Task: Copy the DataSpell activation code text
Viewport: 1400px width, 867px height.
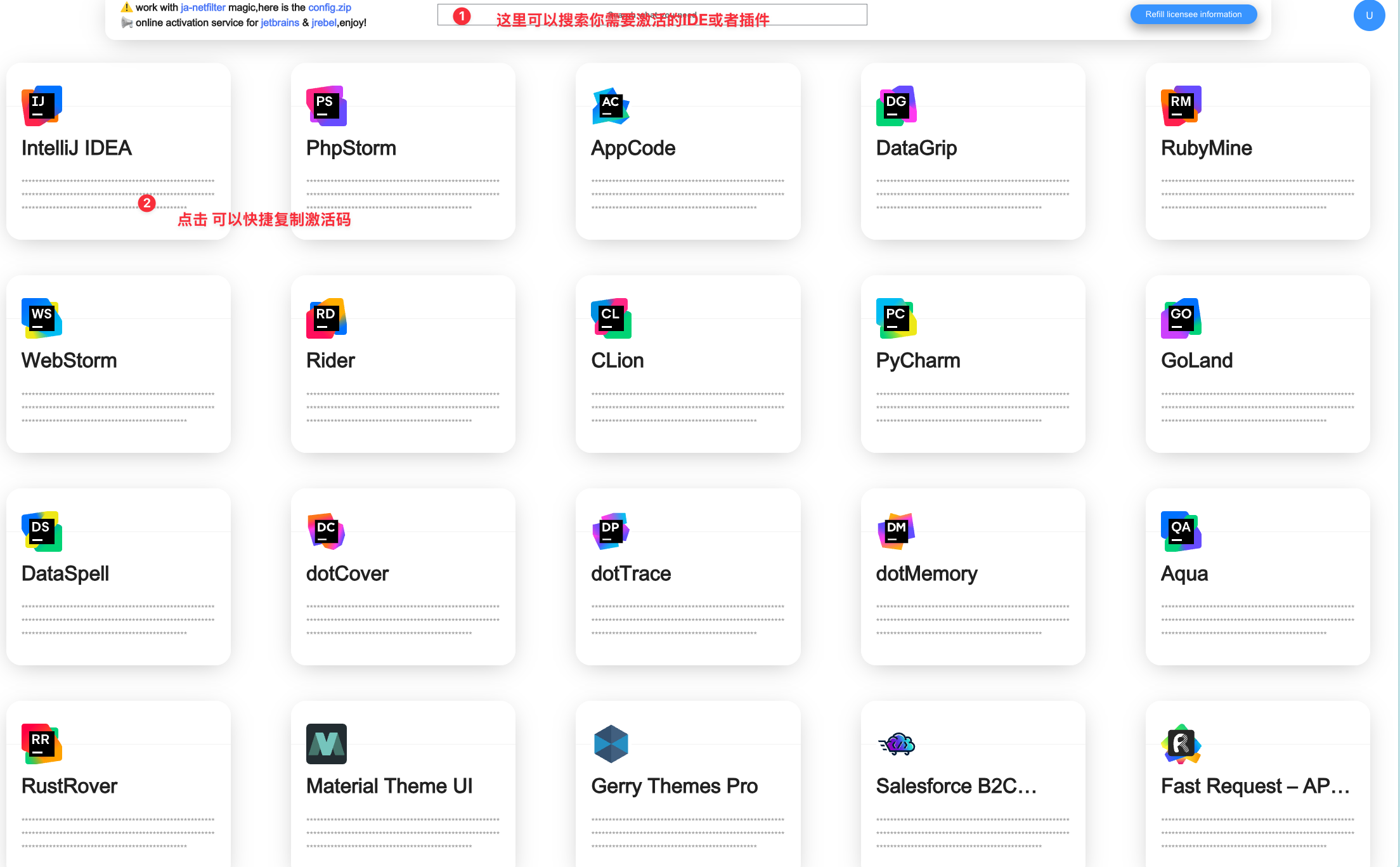Action: coord(118,620)
